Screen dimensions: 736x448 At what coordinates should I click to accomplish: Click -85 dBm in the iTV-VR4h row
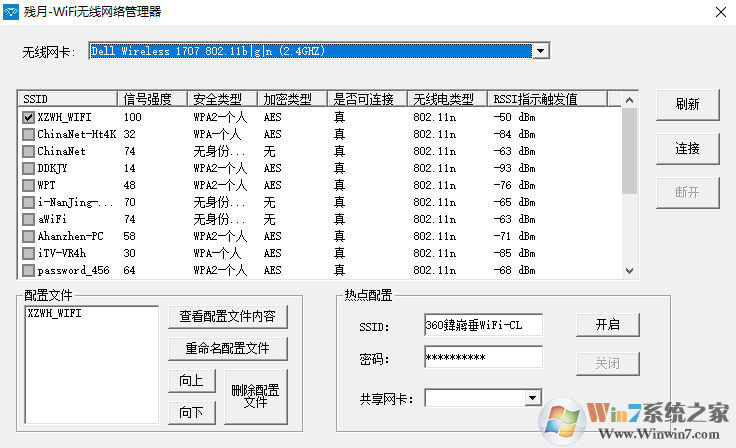coord(514,254)
